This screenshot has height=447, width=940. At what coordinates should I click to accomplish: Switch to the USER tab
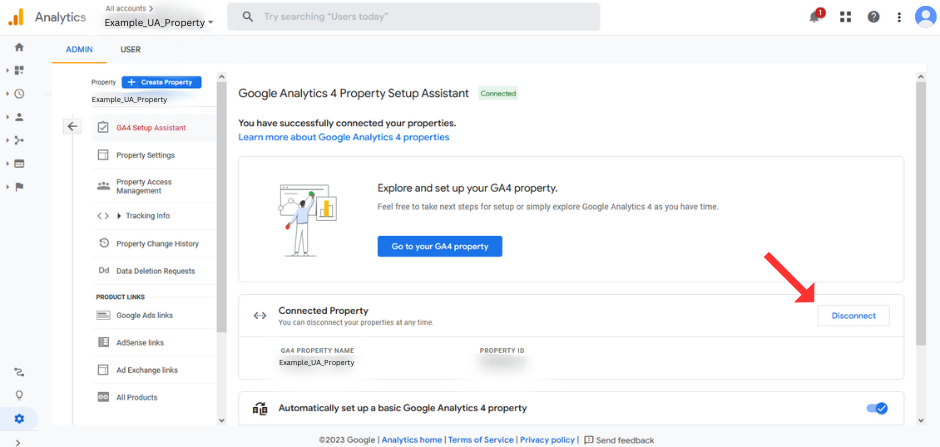pyautogui.click(x=130, y=50)
